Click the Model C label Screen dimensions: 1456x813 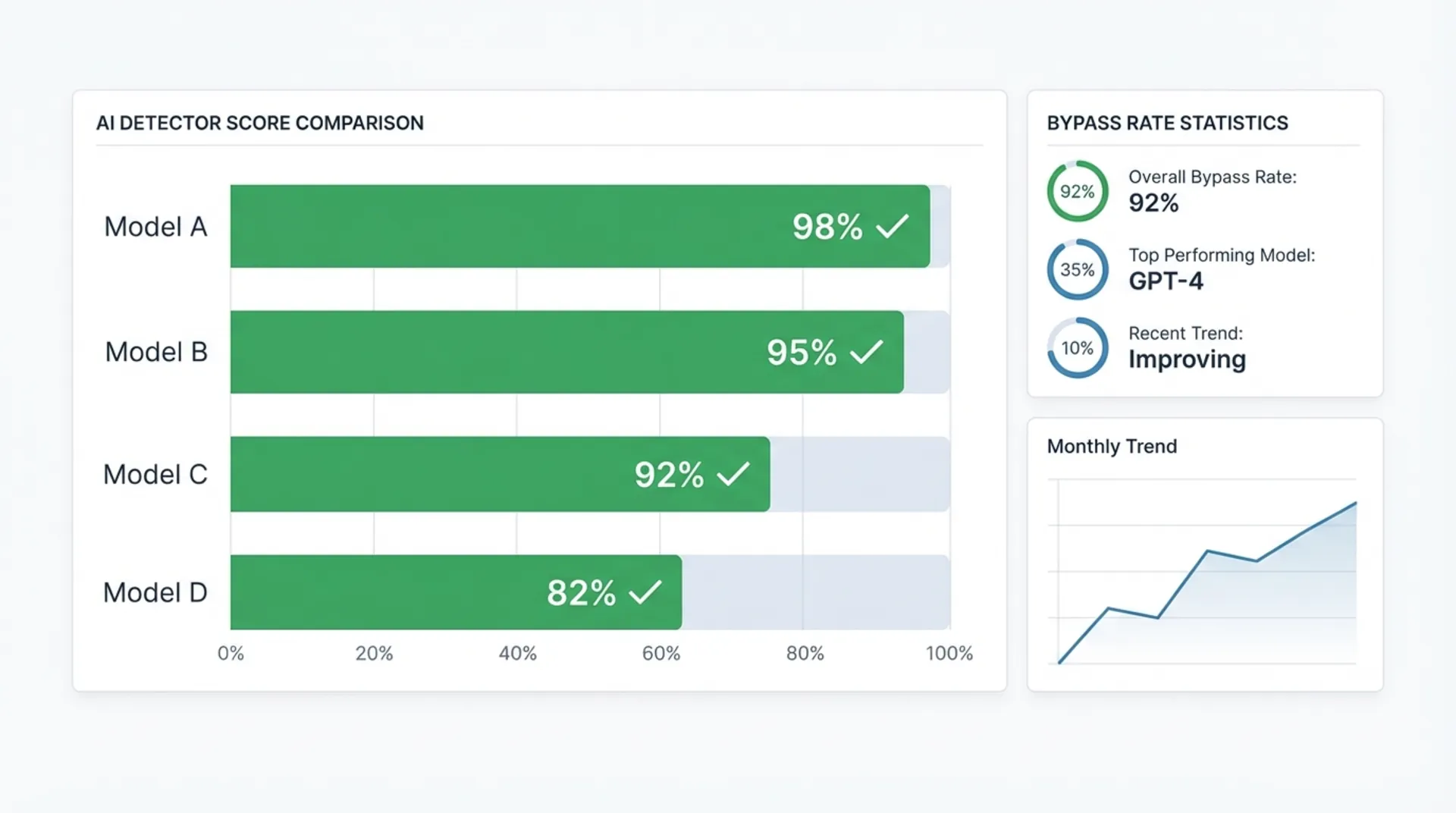pos(155,475)
